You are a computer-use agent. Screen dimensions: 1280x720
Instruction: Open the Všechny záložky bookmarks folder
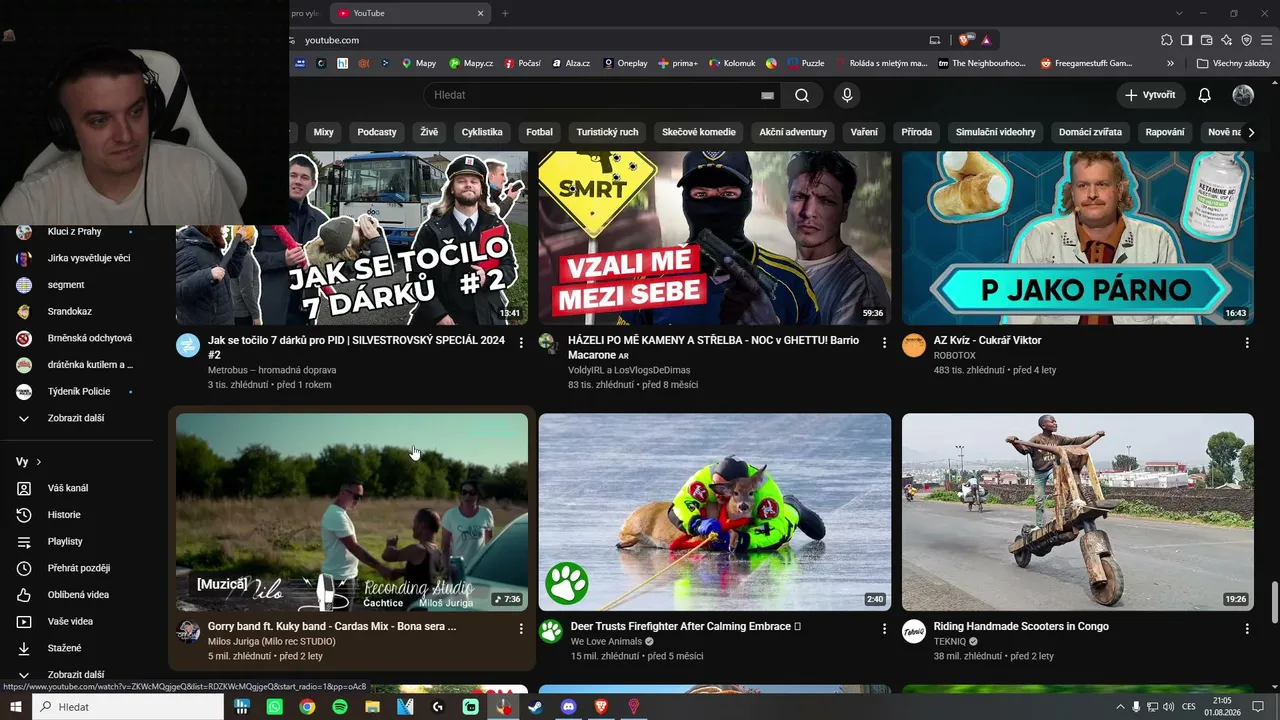(1233, 63)
